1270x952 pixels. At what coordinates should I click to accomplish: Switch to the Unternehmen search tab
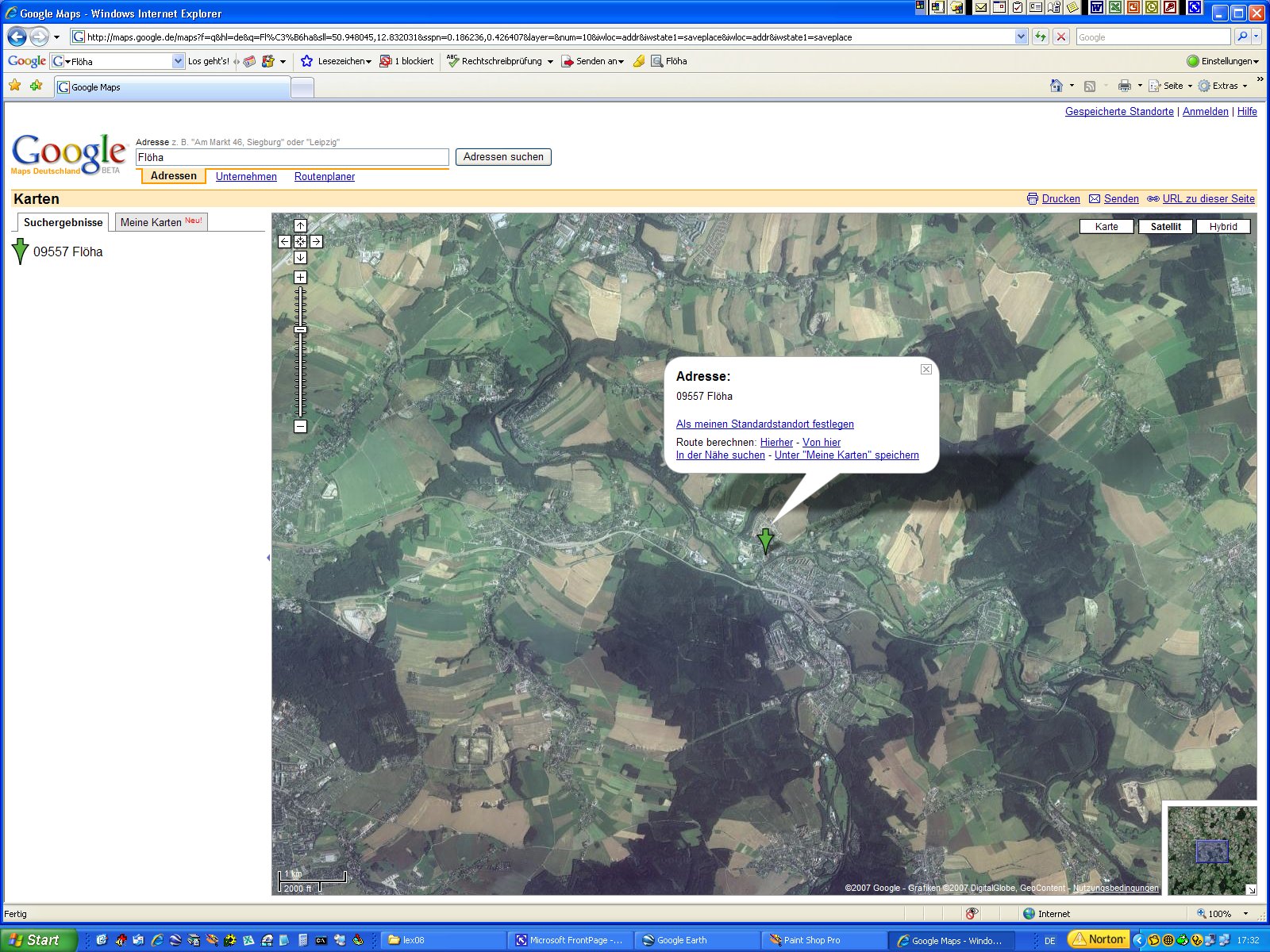(246, 177)
